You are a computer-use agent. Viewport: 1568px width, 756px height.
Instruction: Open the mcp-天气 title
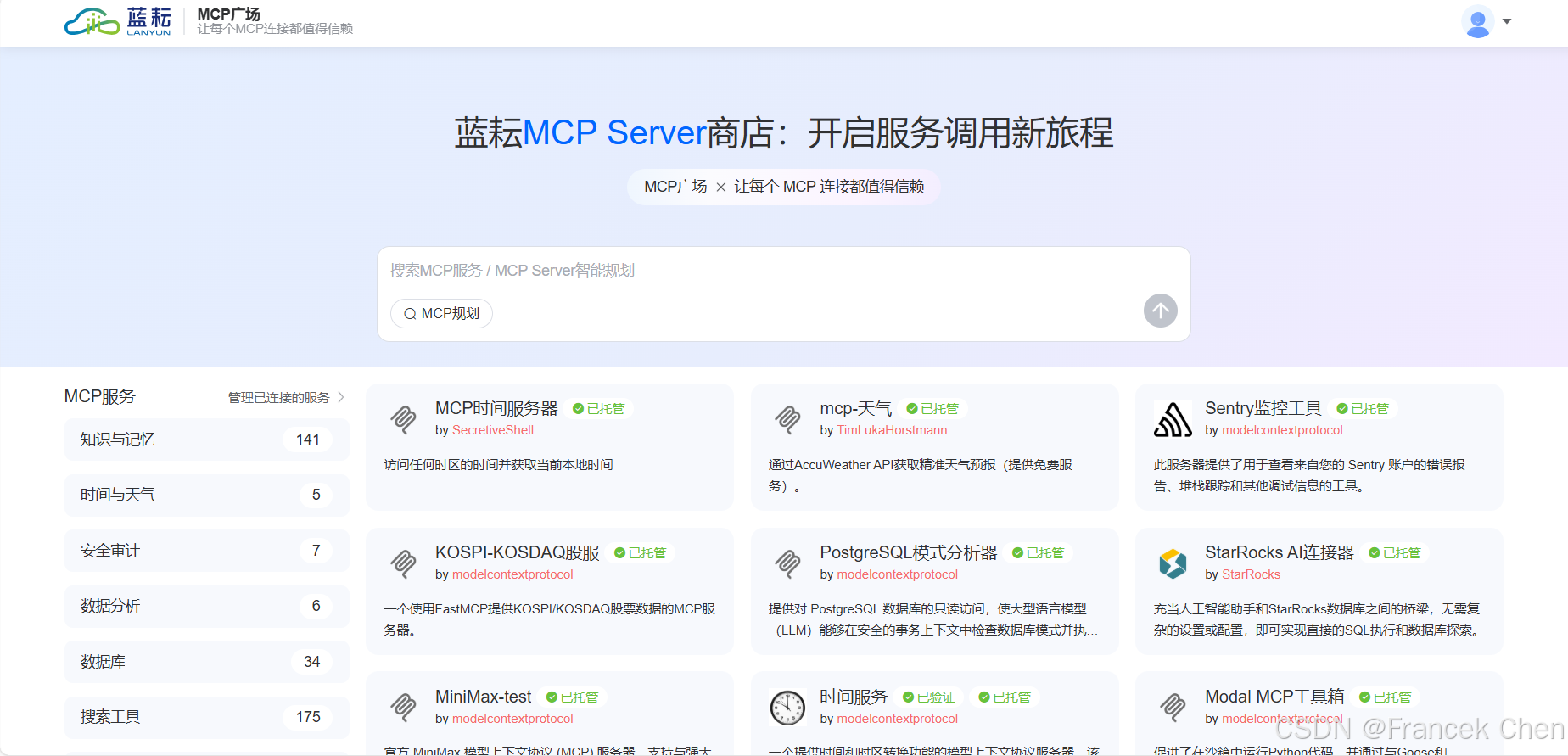click(855, 408)
